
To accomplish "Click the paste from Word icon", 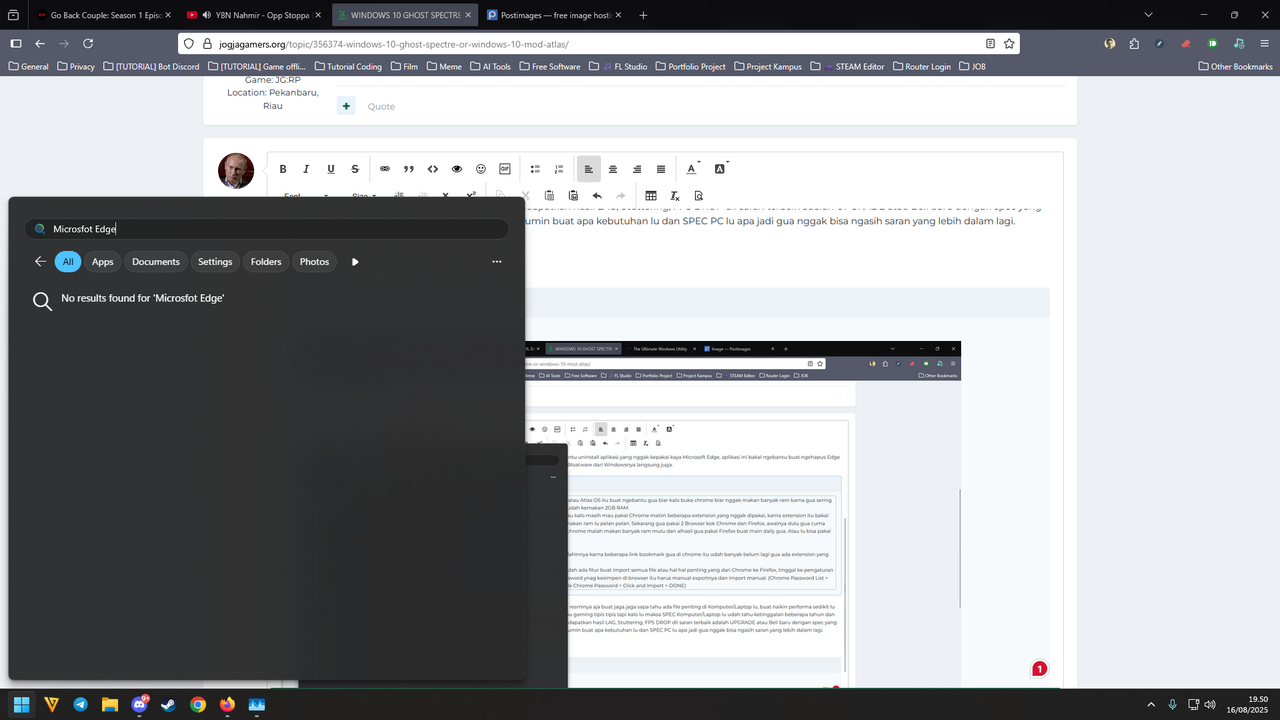I will pyautogui.click(x=573, y=195).
